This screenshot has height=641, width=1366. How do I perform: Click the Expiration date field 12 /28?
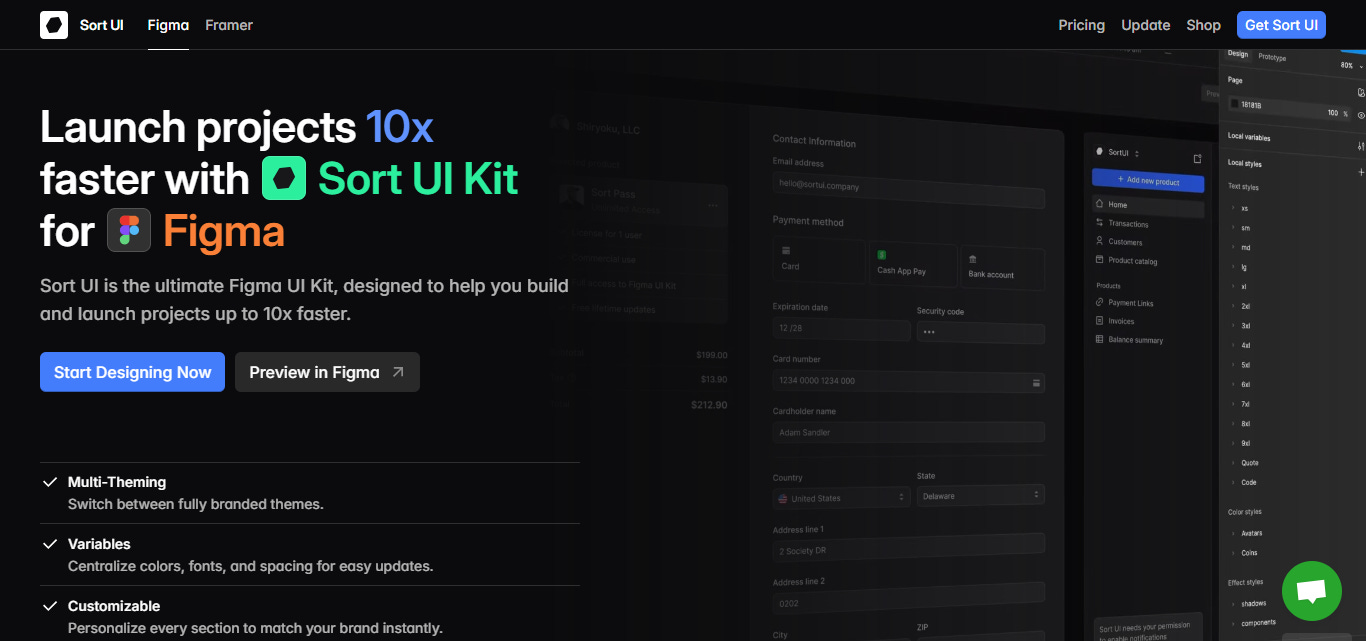[x=841, y=329]
